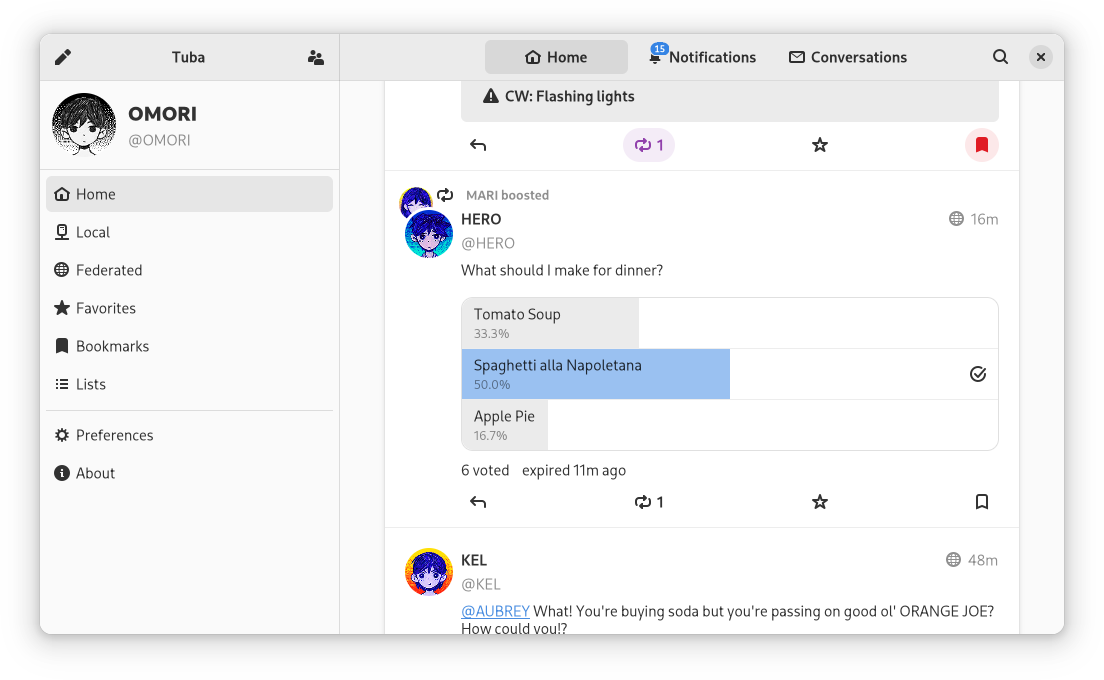Compose a new post with the pencil icon
This screenshot has height=680, width=1104.
point(63,57)
